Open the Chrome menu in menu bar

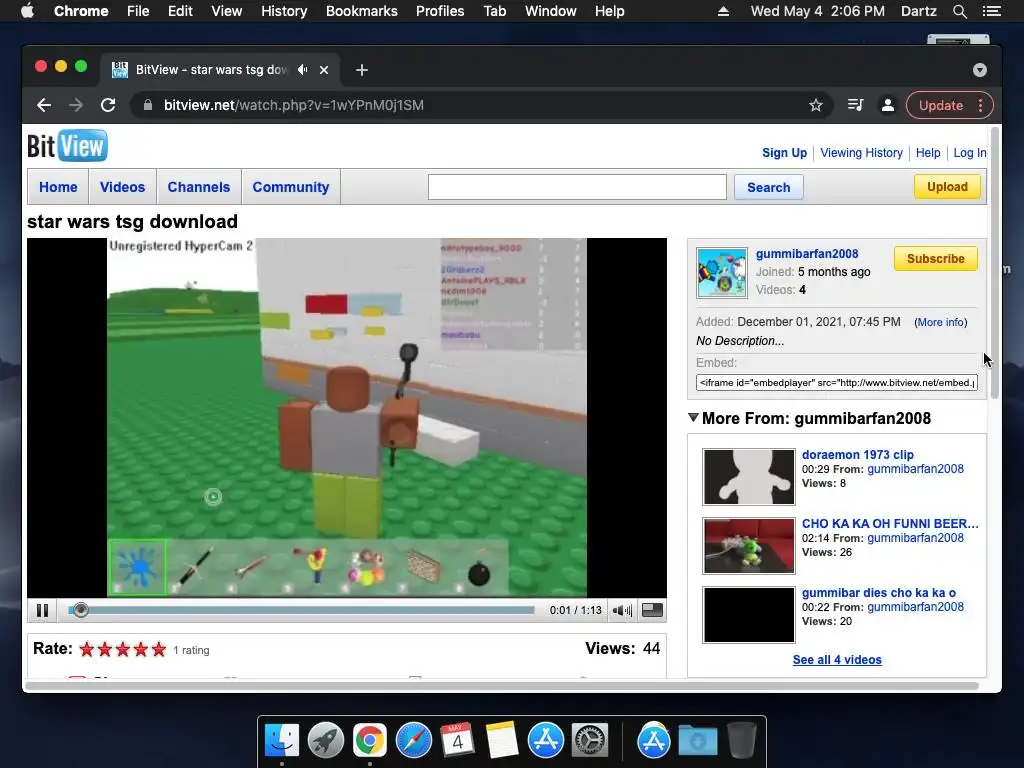pos(81,11)
